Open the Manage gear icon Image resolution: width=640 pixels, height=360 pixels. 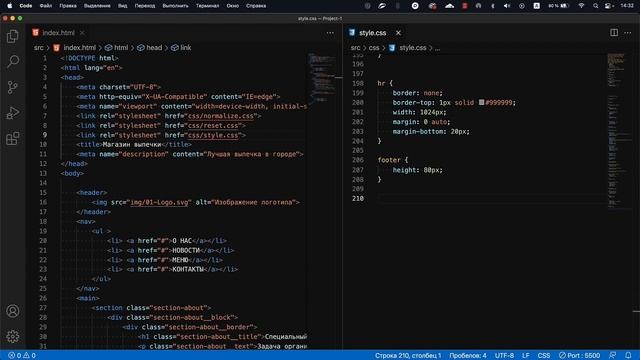(13, 336)
